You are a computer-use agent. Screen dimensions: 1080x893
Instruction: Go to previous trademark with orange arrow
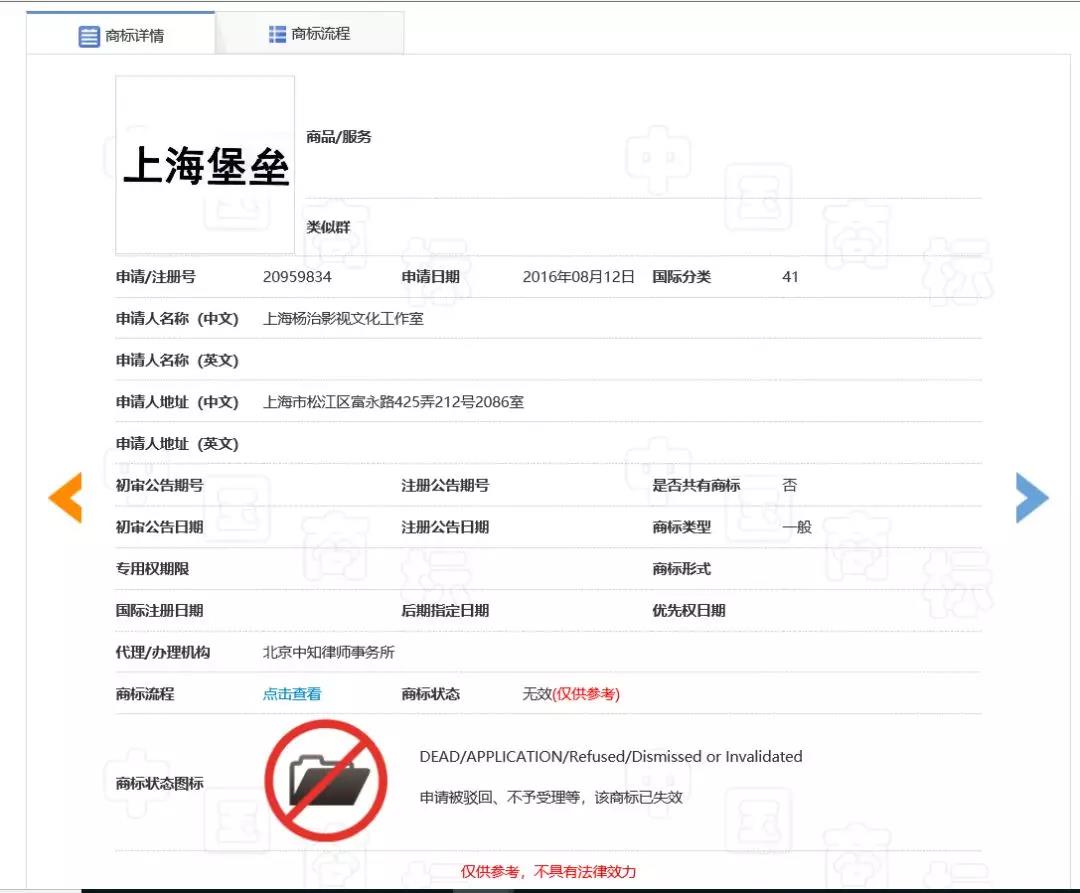pyautogui.click(x=65, y=497)
